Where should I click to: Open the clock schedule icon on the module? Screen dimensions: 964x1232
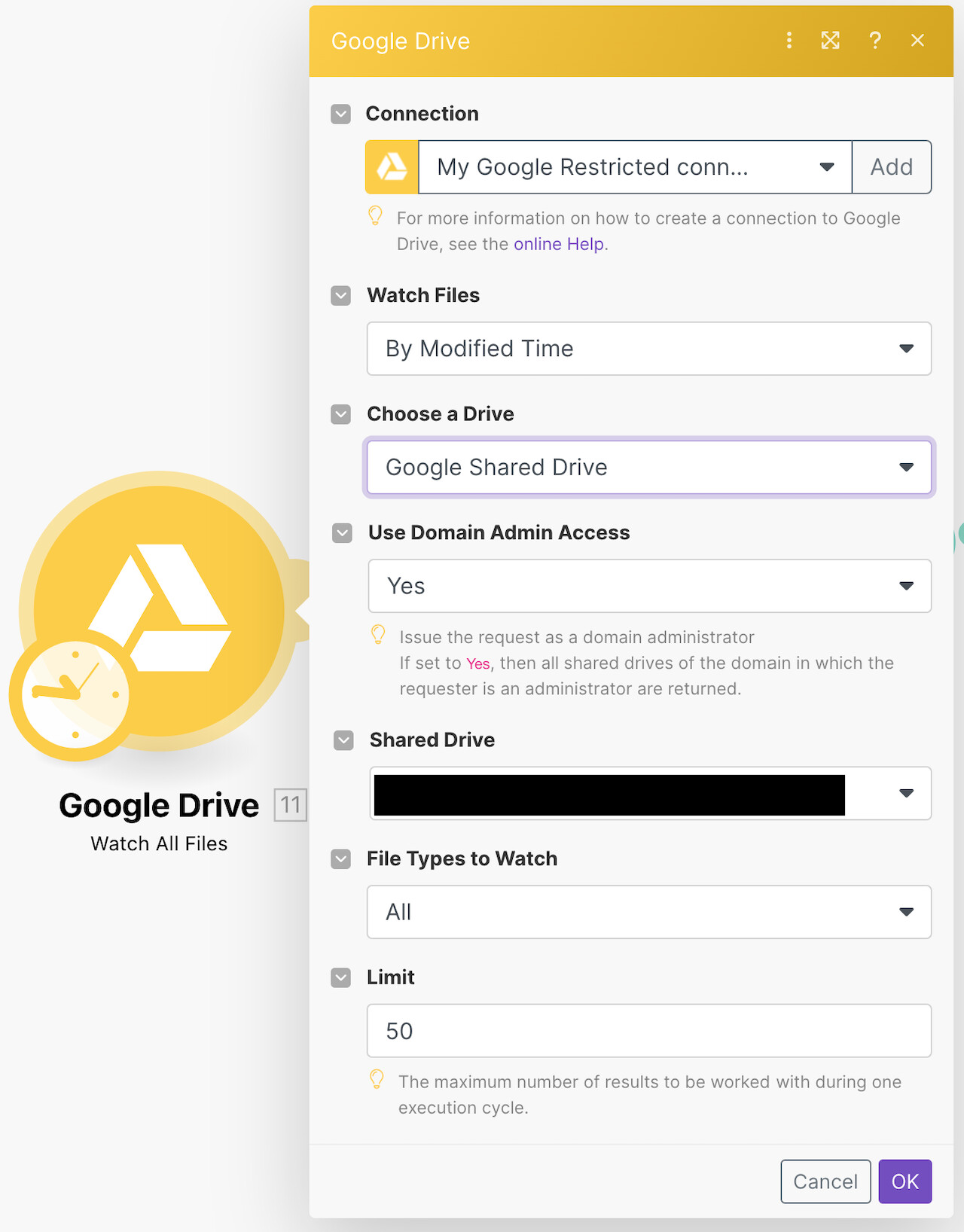[75, 694]
